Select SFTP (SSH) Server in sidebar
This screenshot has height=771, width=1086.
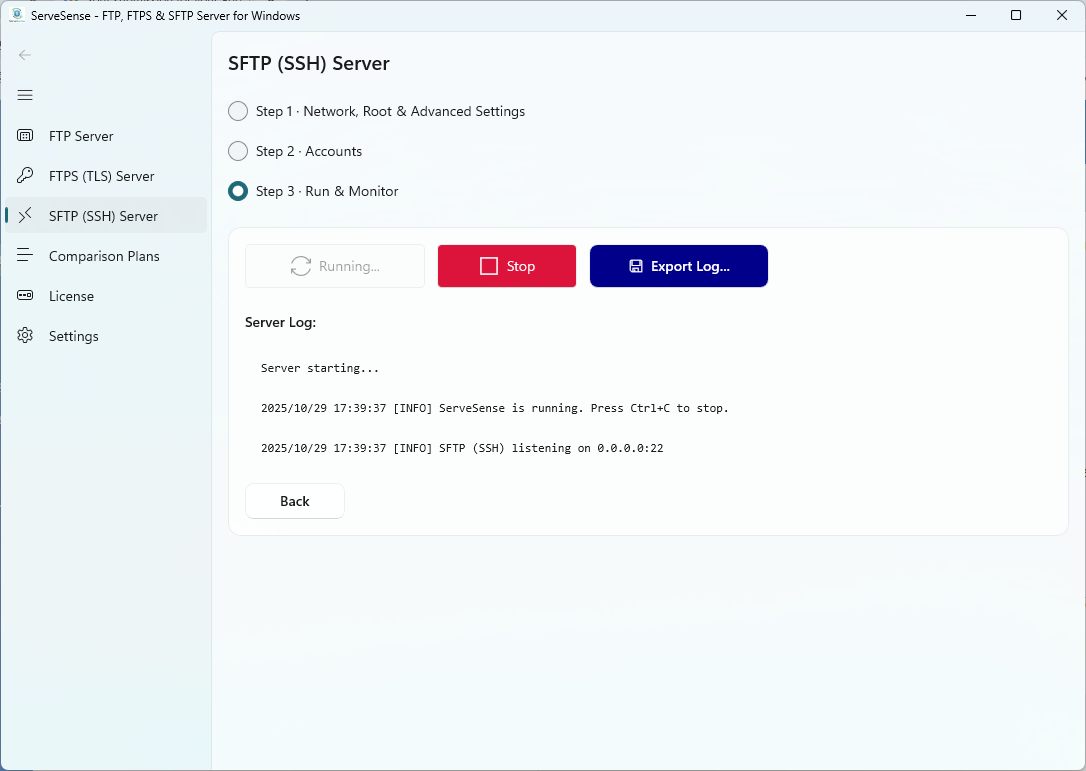[106, 215]
